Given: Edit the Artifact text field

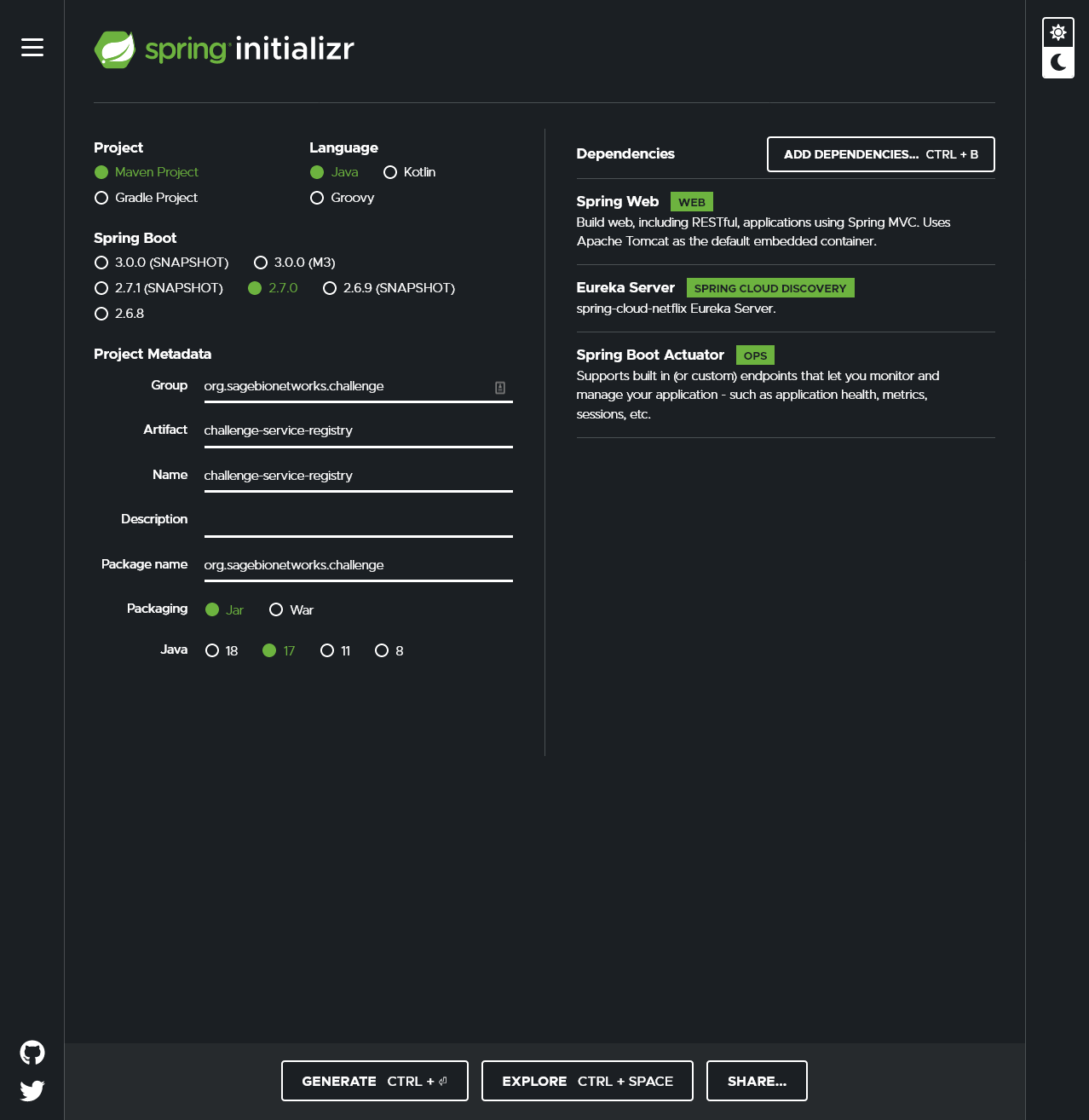Looking at the screenshot, I should (x=358, y=430).
